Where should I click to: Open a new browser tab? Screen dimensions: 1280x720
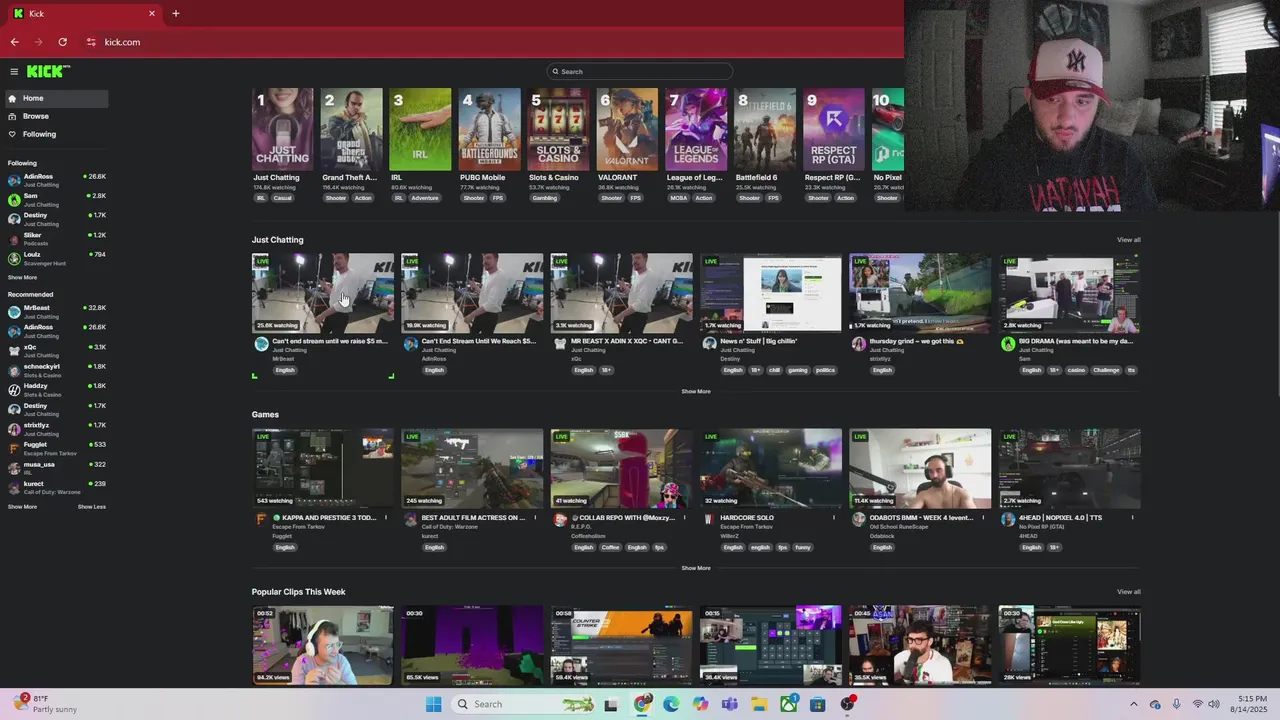175,13
